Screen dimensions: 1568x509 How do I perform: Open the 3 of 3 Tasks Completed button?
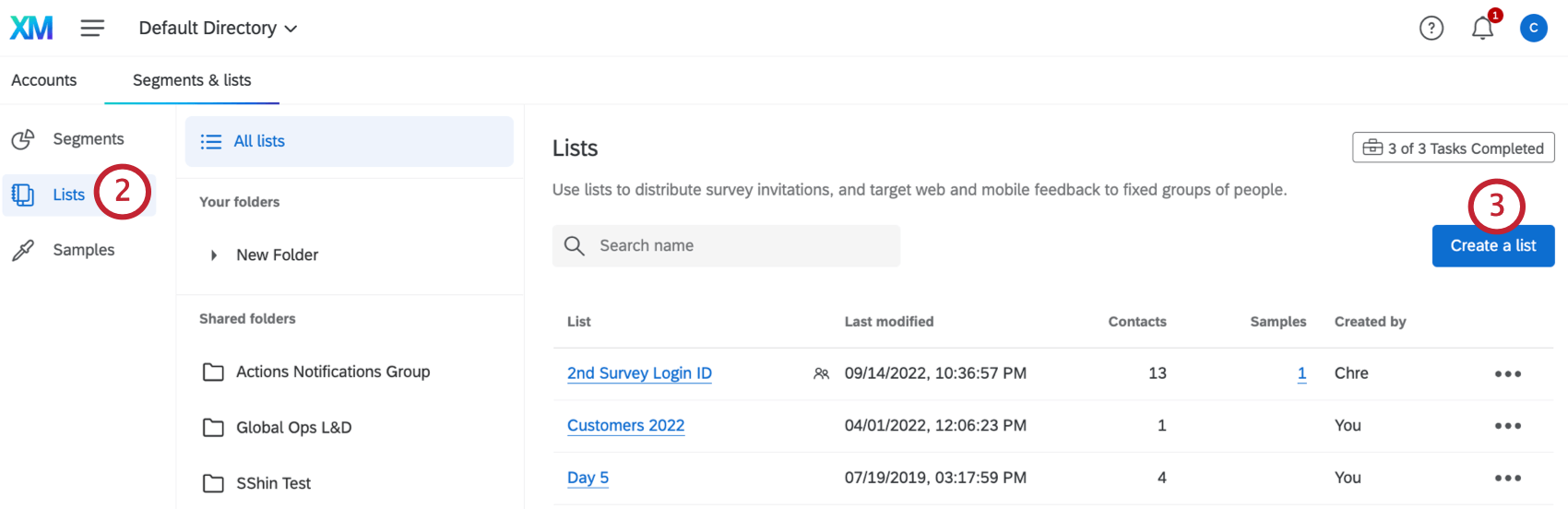(1453, 148)
